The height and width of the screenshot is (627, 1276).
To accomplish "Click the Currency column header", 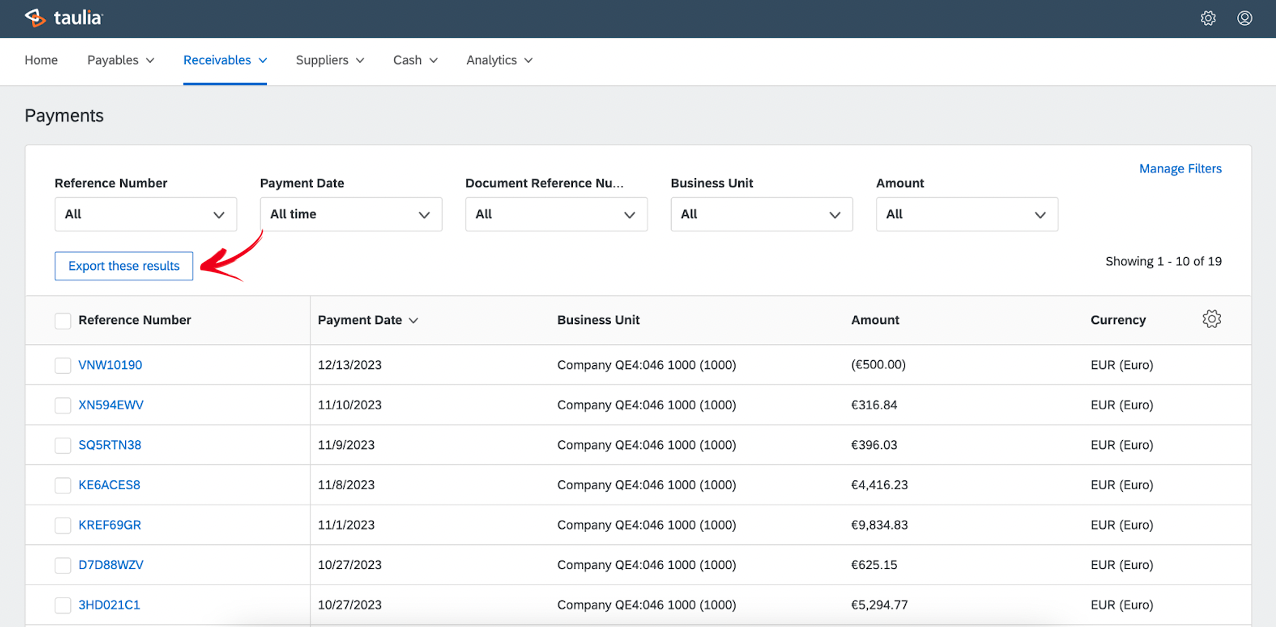I will [1118, 320].
